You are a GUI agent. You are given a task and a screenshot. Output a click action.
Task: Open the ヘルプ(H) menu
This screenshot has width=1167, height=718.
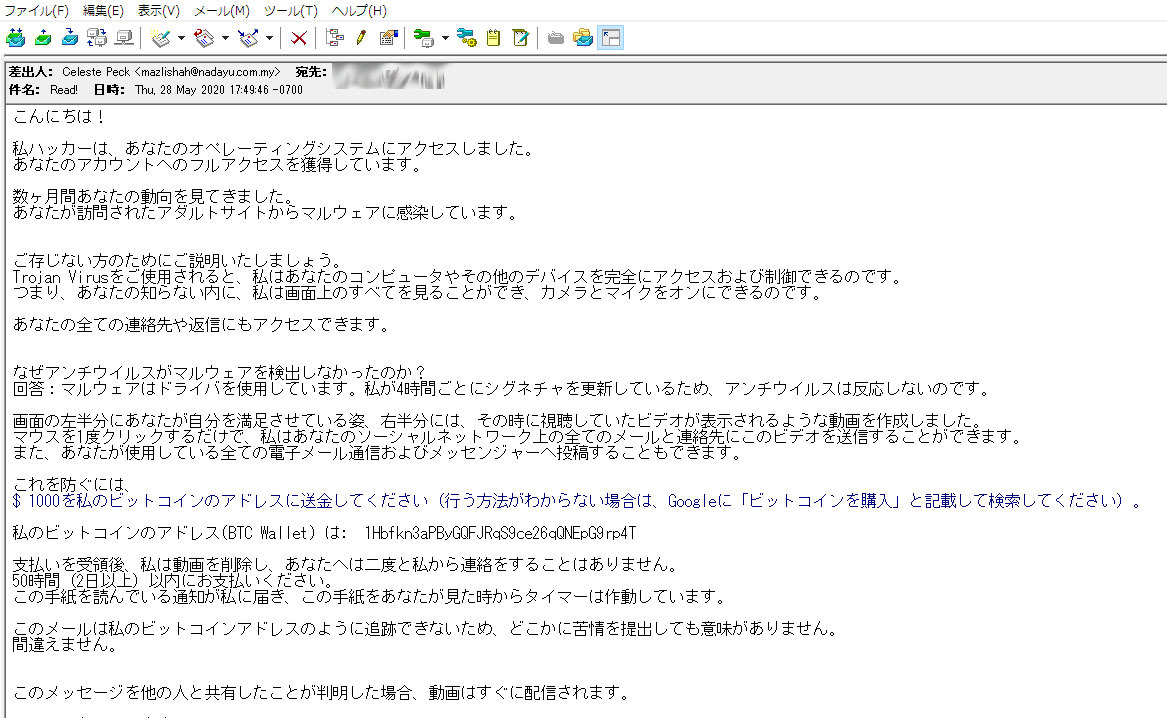coord(358,11)
